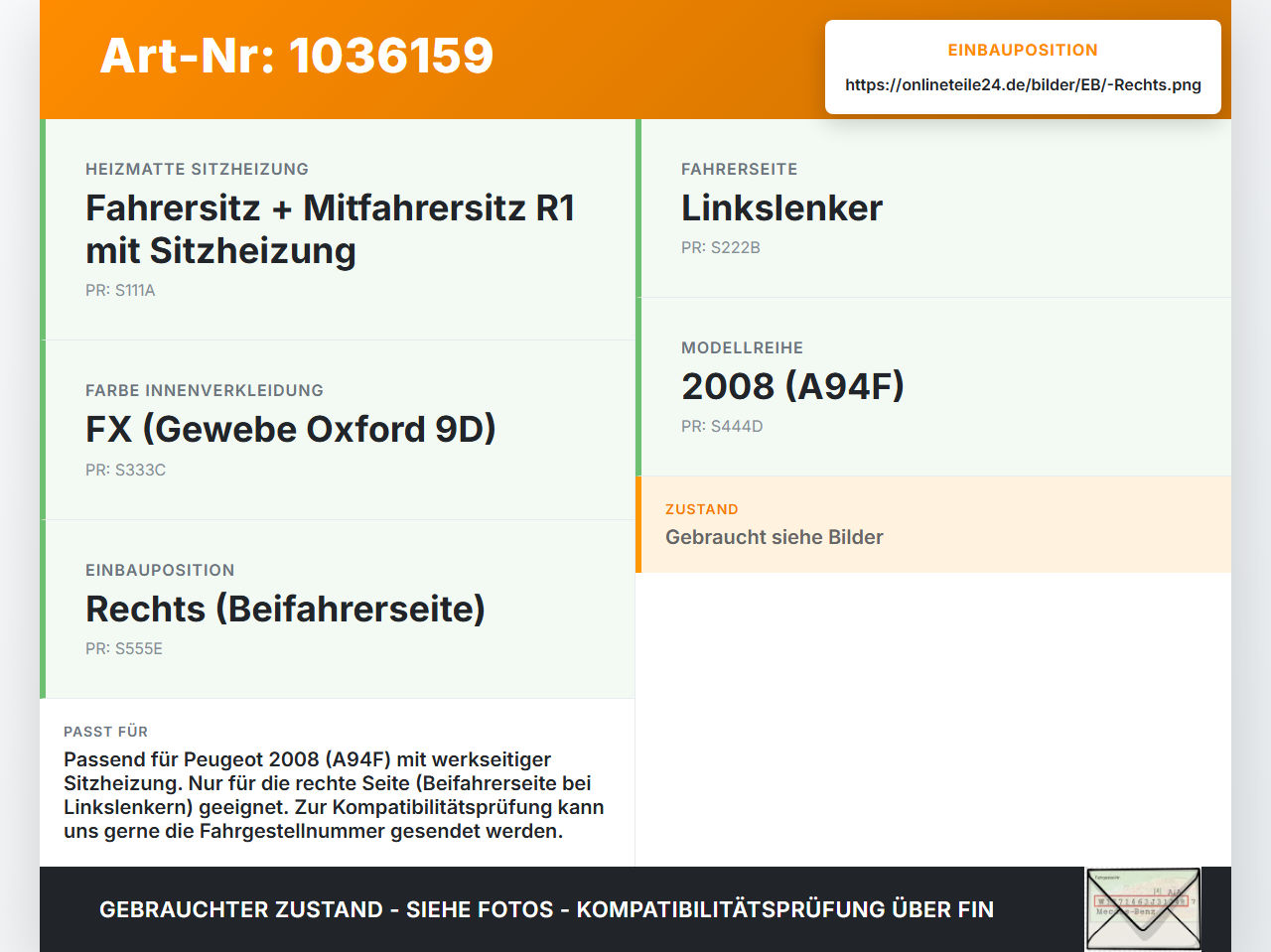
Task: Click the Passend für Peugeot 2008 paragraph
Action: 334,795
